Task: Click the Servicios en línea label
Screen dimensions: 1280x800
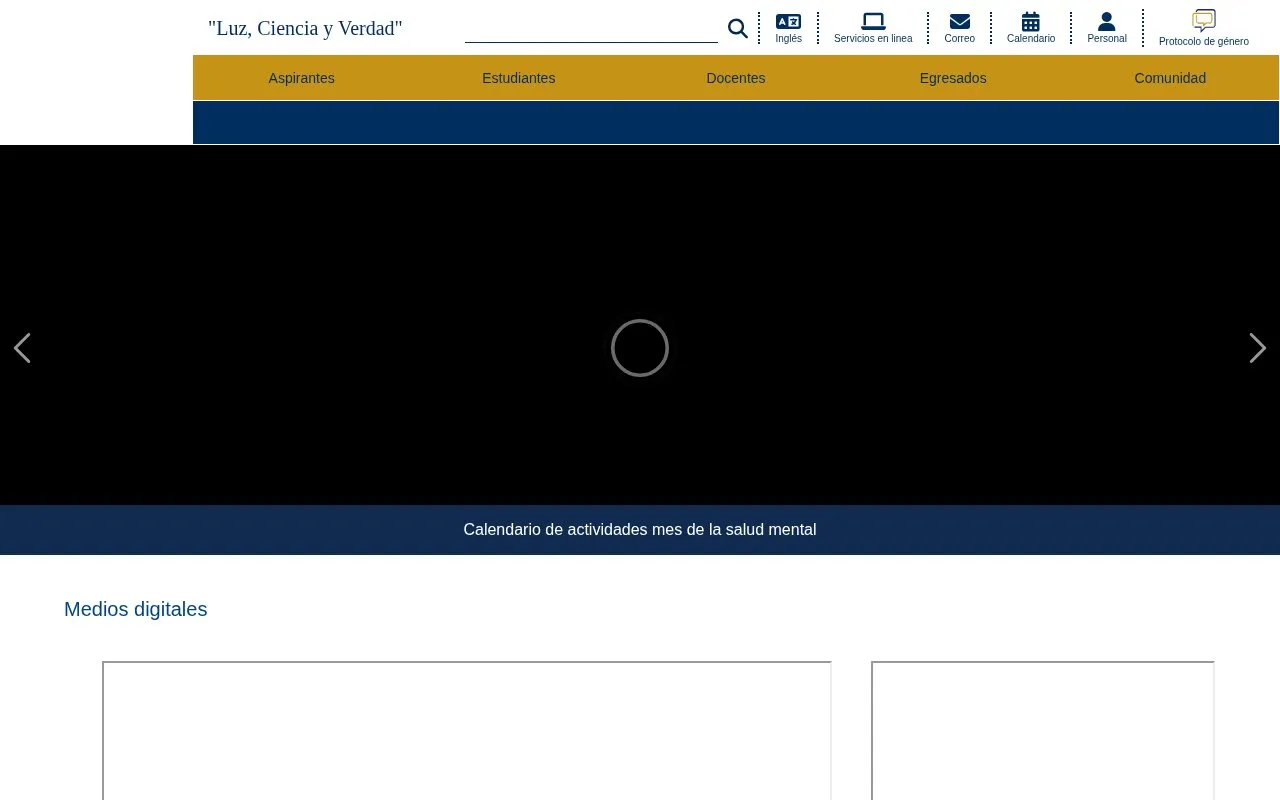Action: click(873, 39)
